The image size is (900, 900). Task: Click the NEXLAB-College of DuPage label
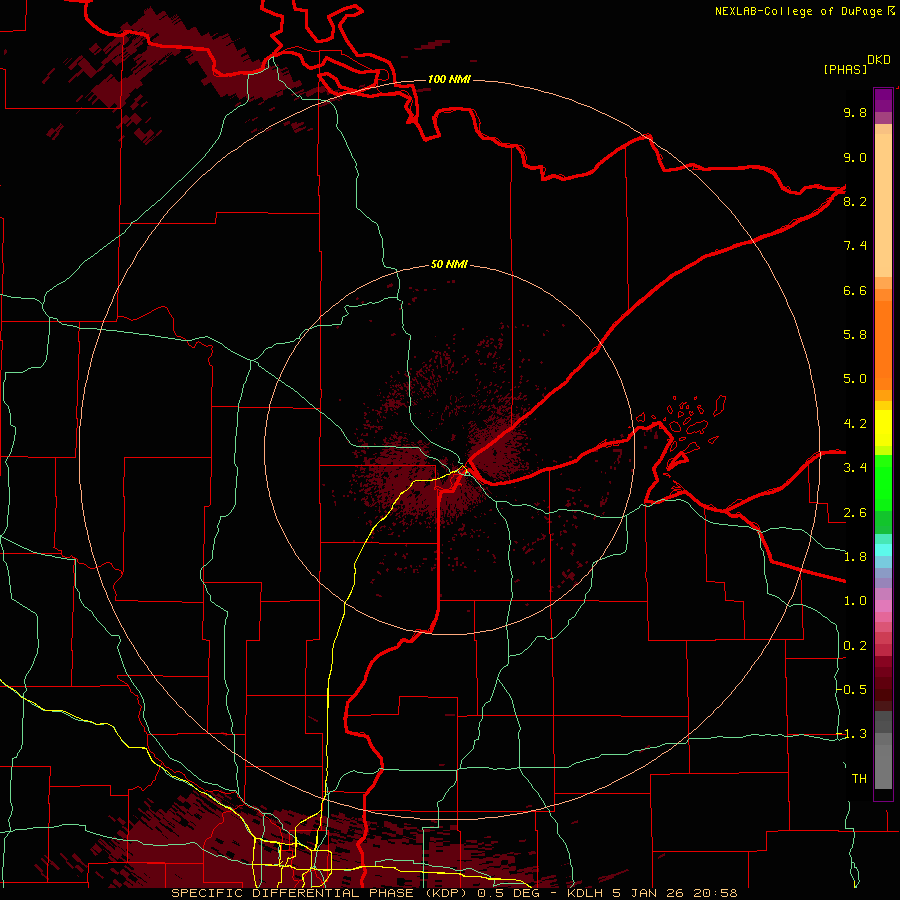pos(799,11)
